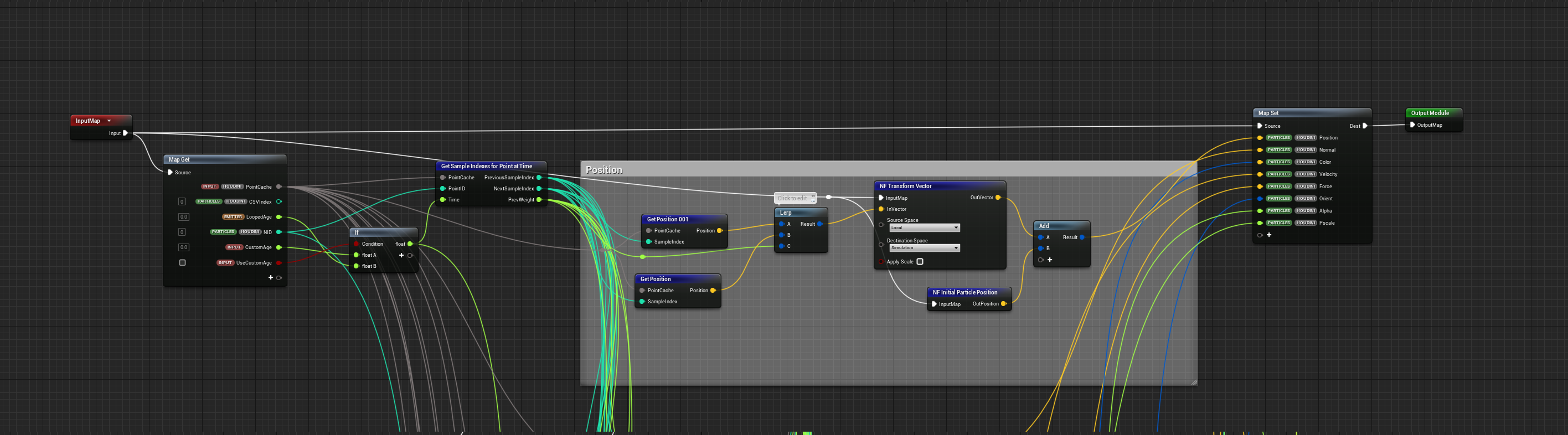Click the Result pin on Lerp node
The height and width of the screenshot is (435, 1568).
click(x=820, y=224)
